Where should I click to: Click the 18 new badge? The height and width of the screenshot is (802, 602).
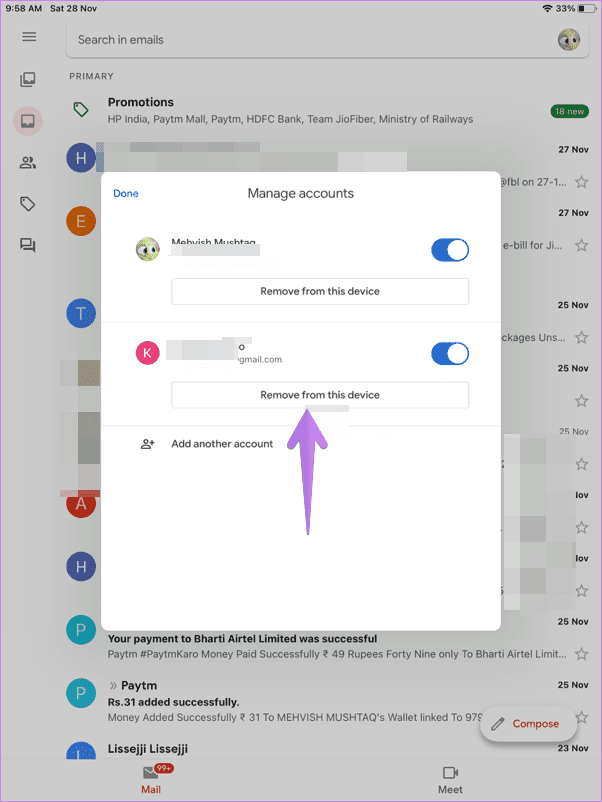click(569, 111)
